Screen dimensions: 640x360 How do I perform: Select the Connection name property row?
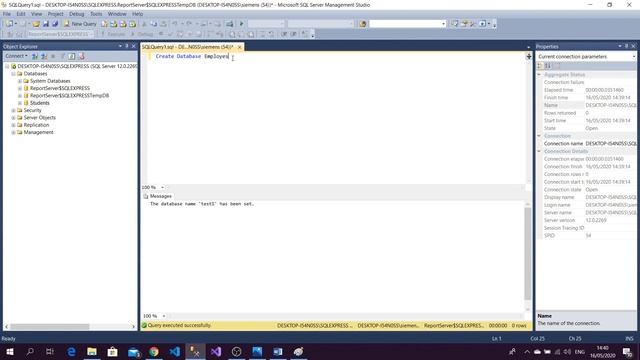point(587,144)
